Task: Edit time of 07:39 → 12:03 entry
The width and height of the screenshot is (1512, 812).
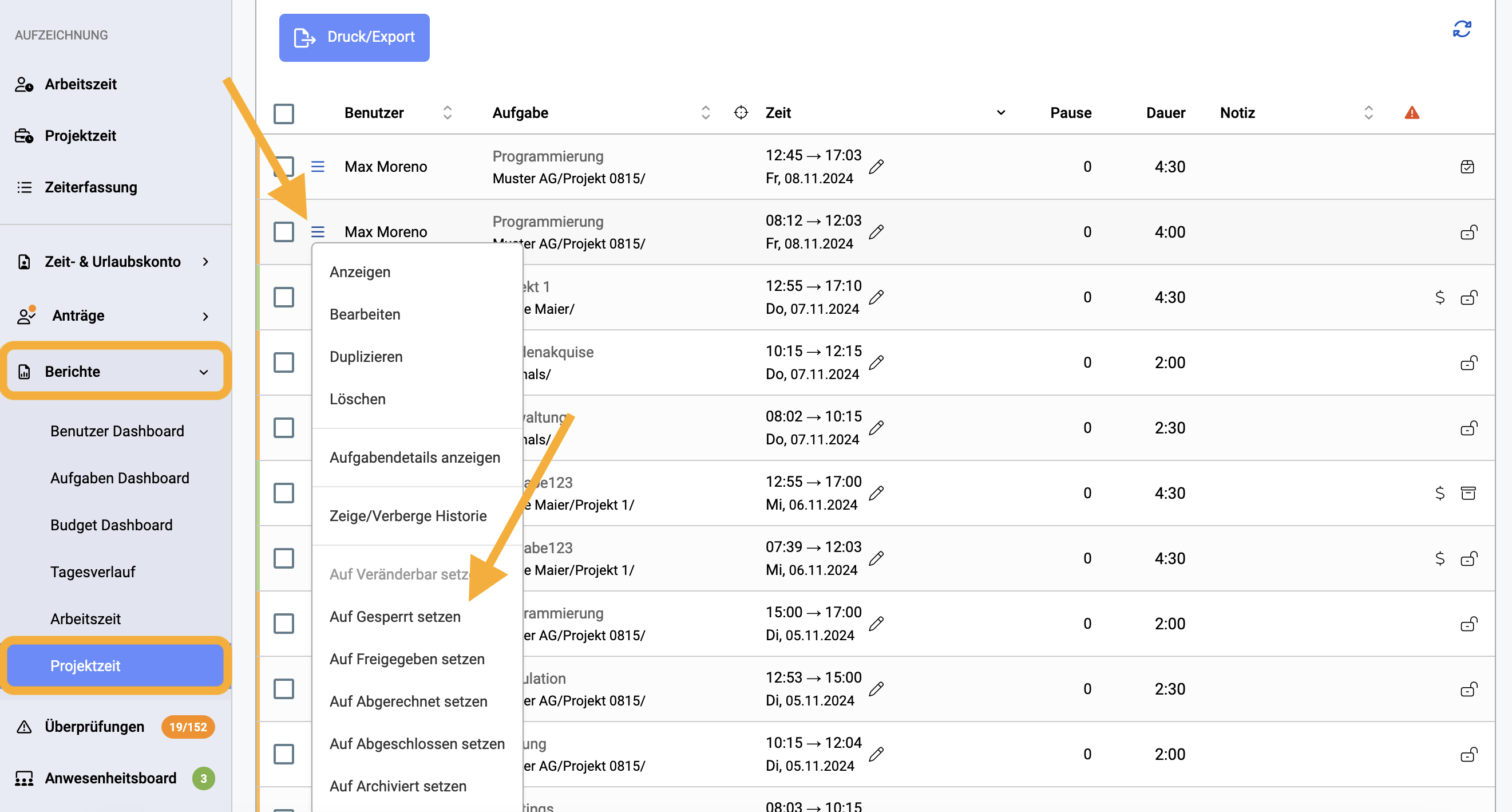Action: [876, 558]
